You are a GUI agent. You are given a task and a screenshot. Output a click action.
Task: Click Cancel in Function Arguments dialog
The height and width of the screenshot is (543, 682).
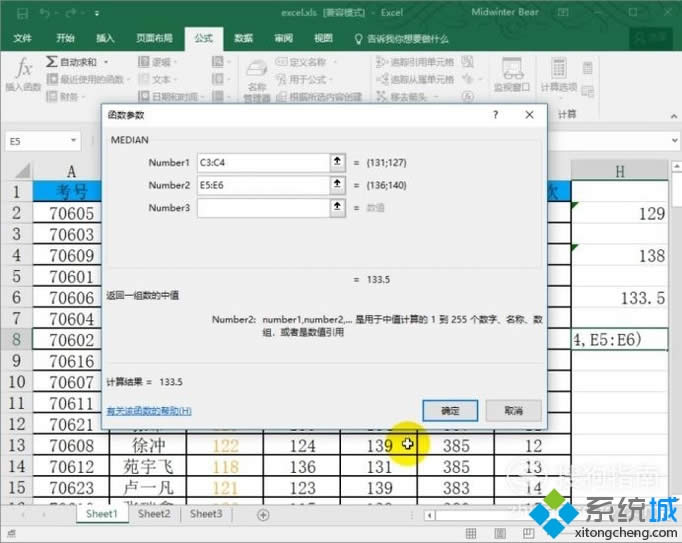tap(514, 411)
